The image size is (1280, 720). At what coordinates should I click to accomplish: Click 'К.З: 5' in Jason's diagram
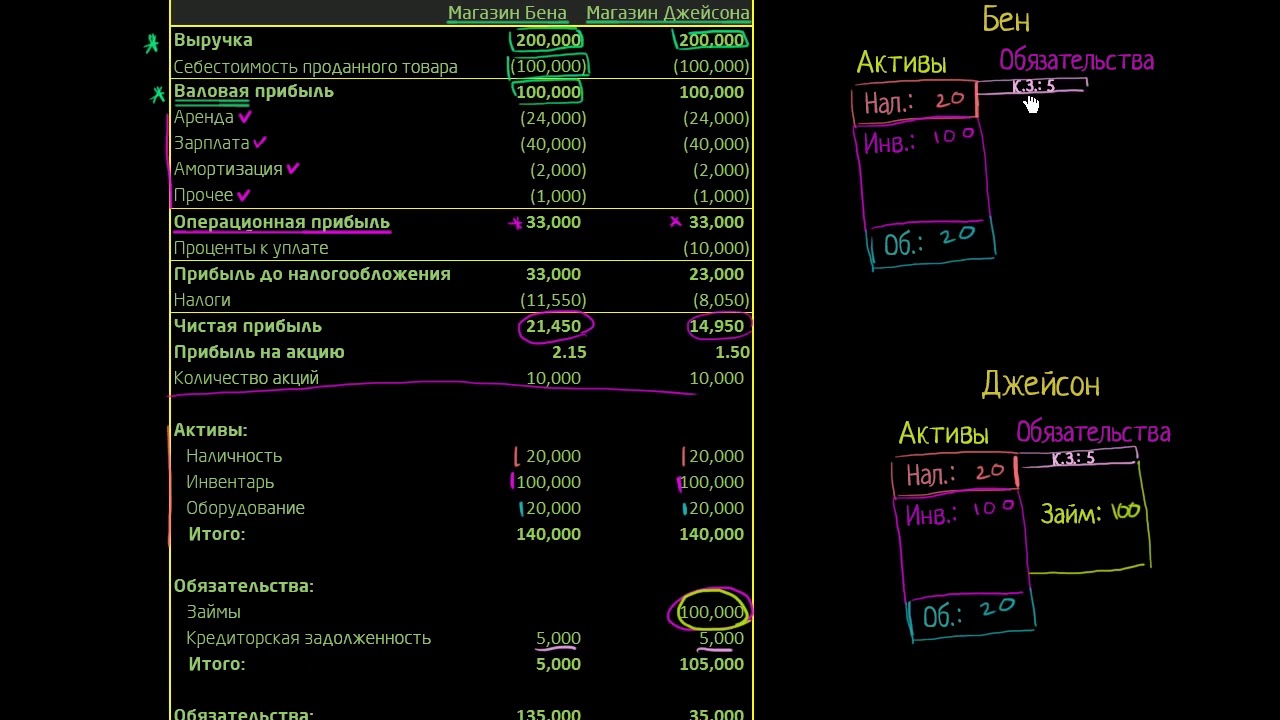click(1073, 458)
